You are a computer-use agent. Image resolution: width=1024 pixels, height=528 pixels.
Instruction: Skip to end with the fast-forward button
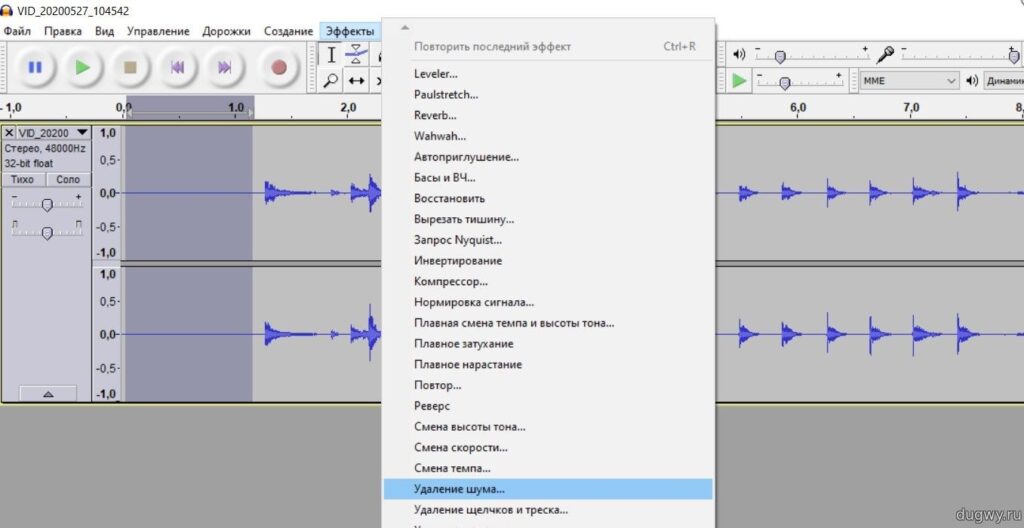click(x=225, y=67)
